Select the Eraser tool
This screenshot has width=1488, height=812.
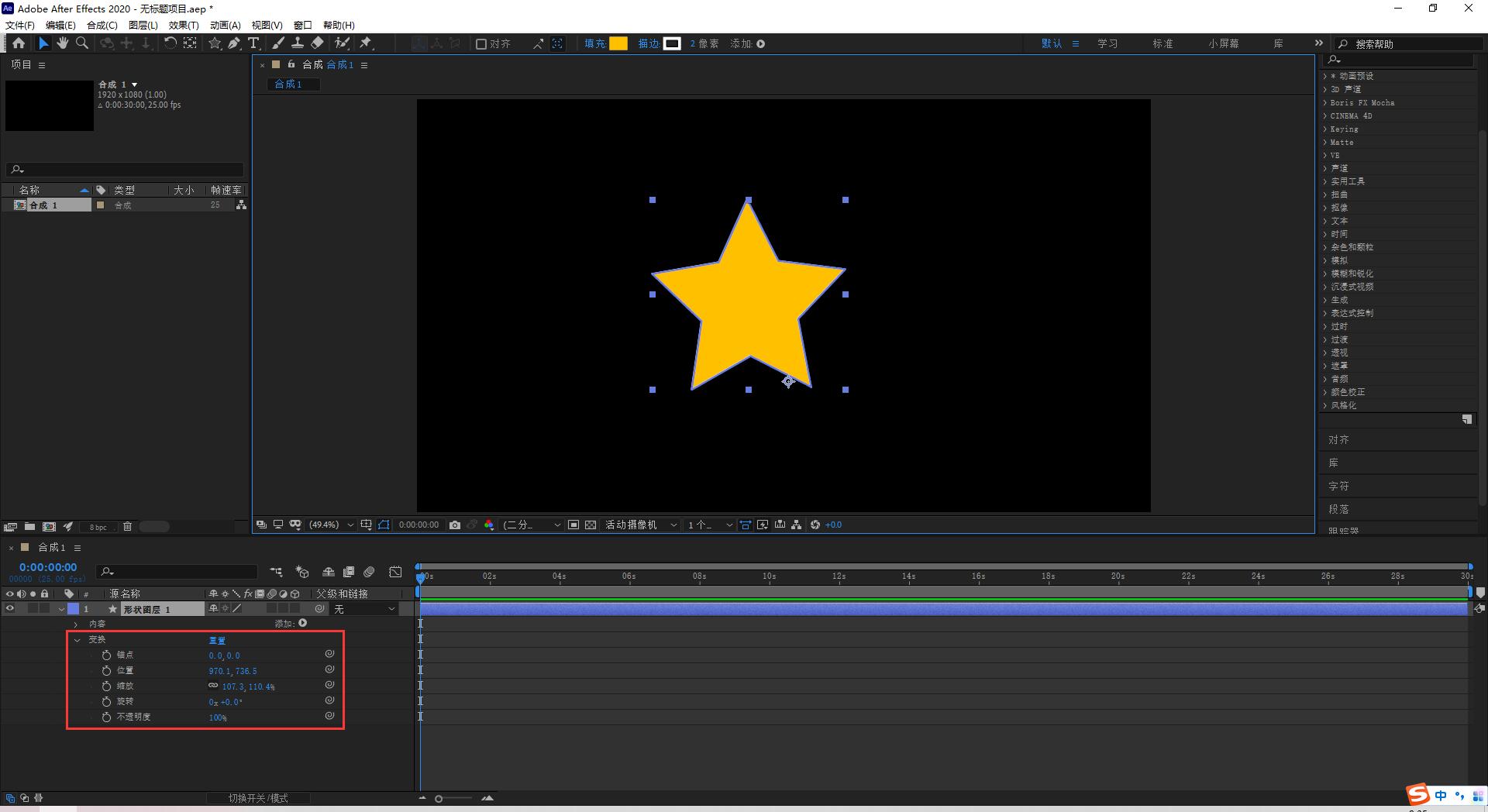coord(317,43)
